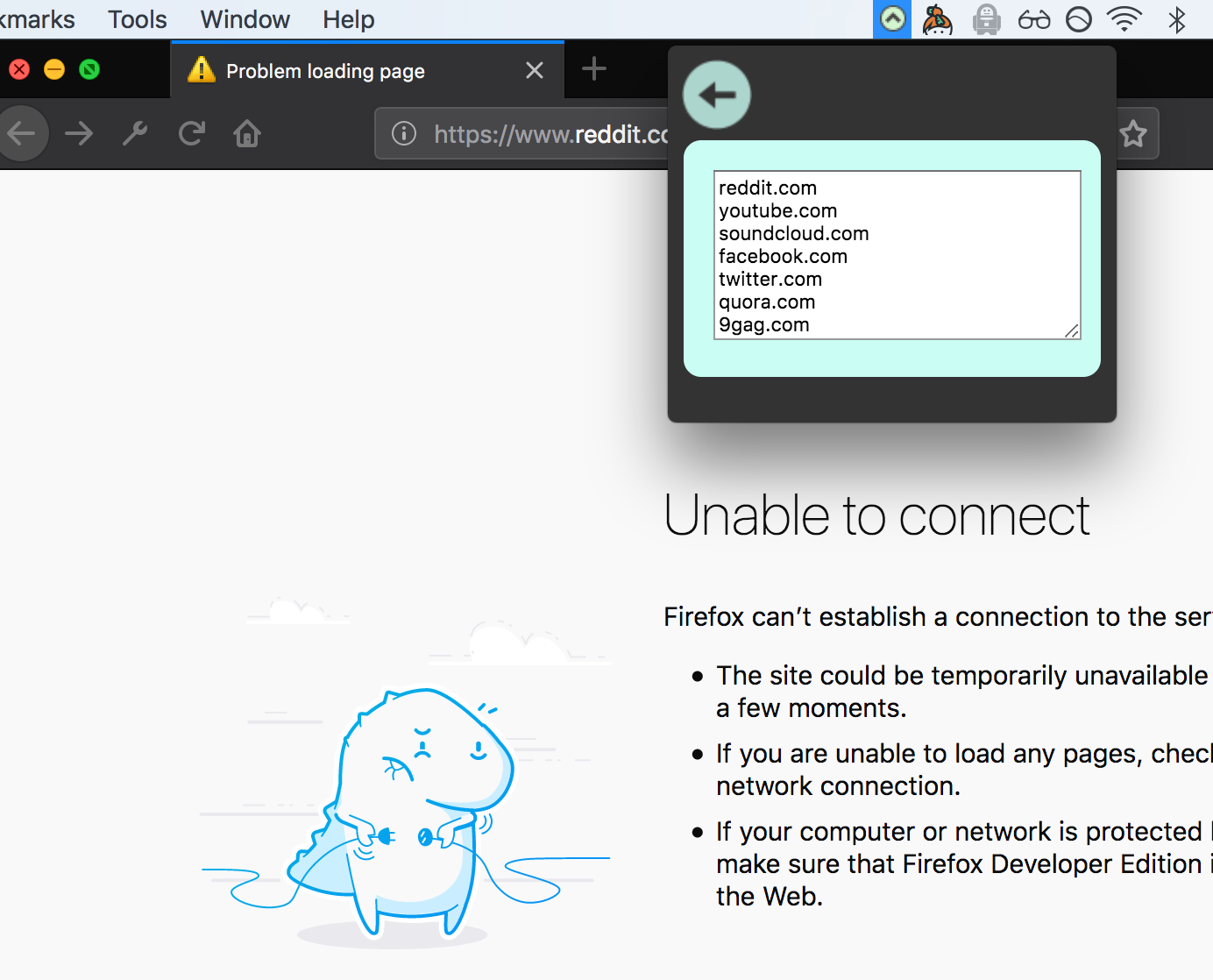Click the robot-face menu bar icon
This screenshot has height=980, width=1213.
point(987,19)
